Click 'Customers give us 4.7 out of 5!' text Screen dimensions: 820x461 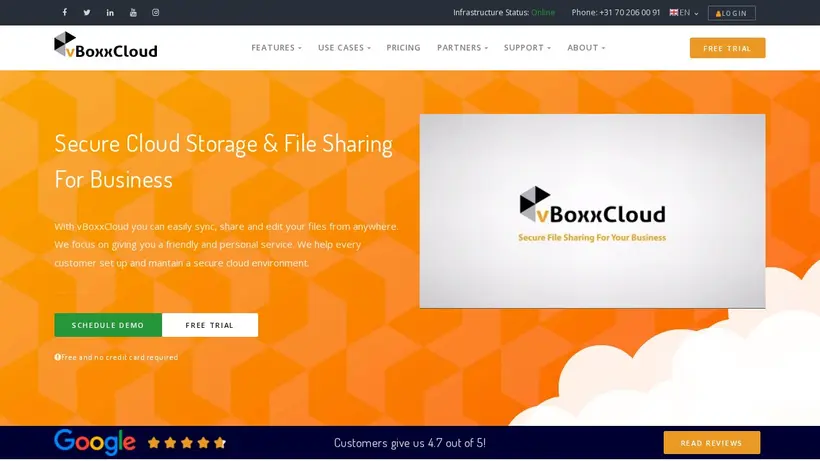[x=409, y=443]
